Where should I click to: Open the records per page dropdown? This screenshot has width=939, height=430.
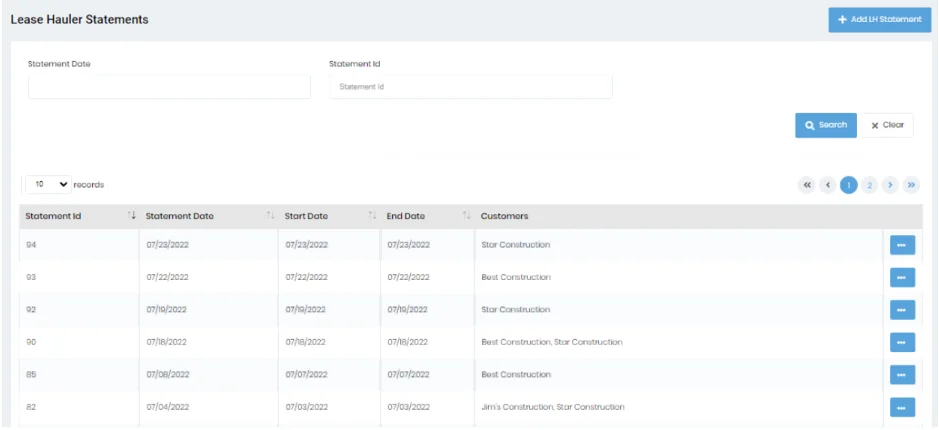coord(48,185)
